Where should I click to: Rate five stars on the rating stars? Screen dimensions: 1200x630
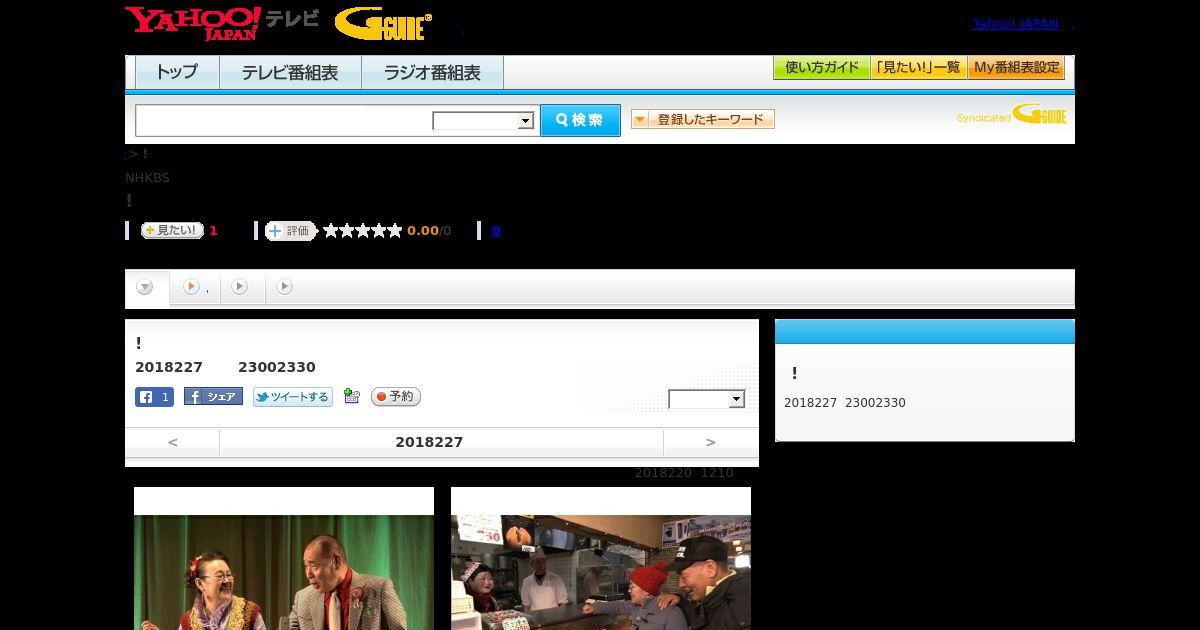[x=395, y=231]
